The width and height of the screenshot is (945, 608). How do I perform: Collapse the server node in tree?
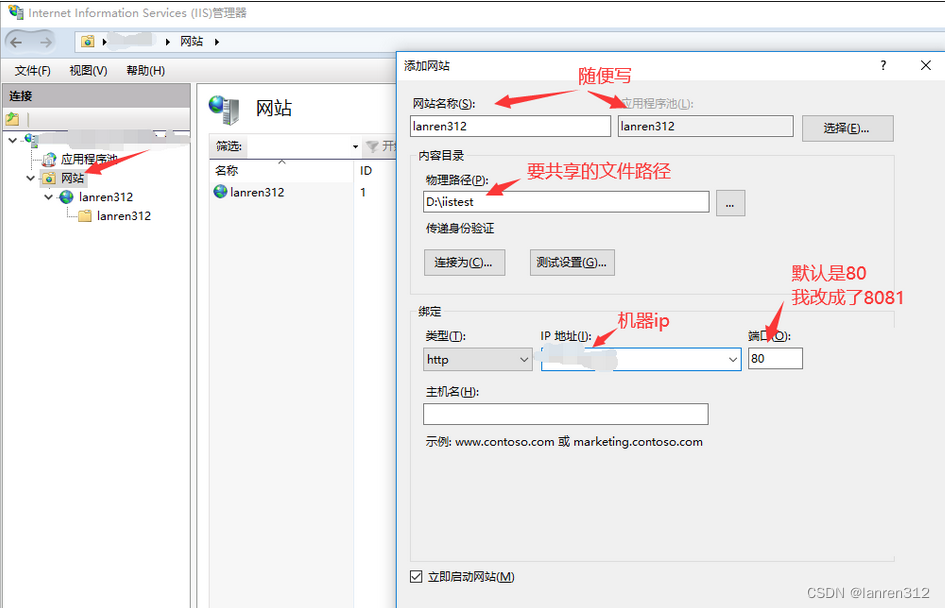13,140
